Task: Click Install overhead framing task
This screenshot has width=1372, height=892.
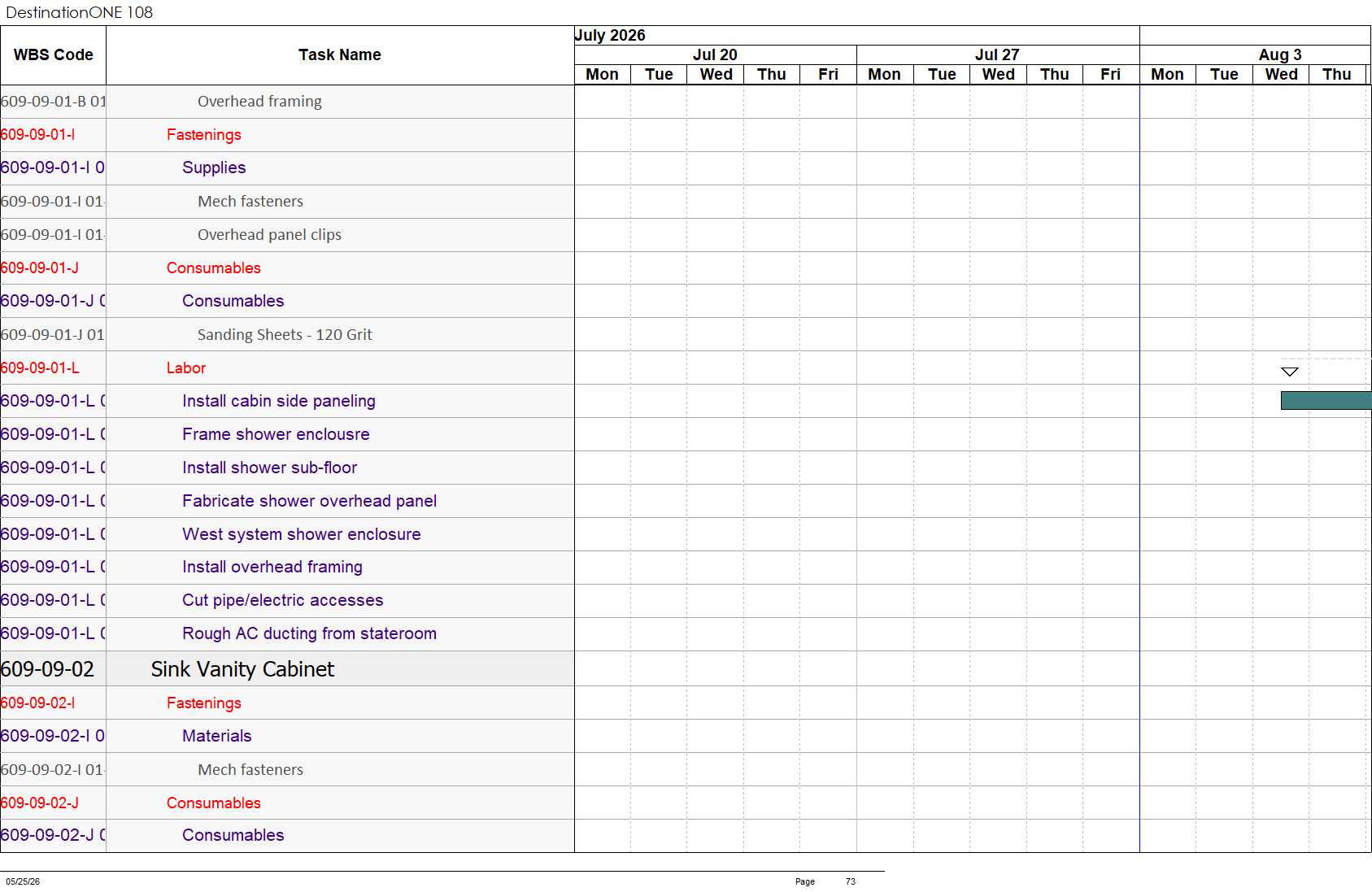Action: click(x=272, y=567)
